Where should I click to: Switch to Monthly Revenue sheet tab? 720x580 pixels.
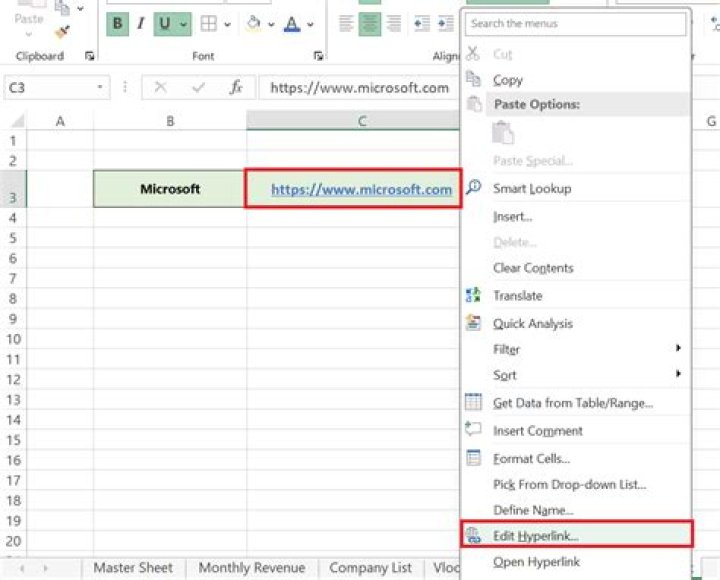coord(252,568)
